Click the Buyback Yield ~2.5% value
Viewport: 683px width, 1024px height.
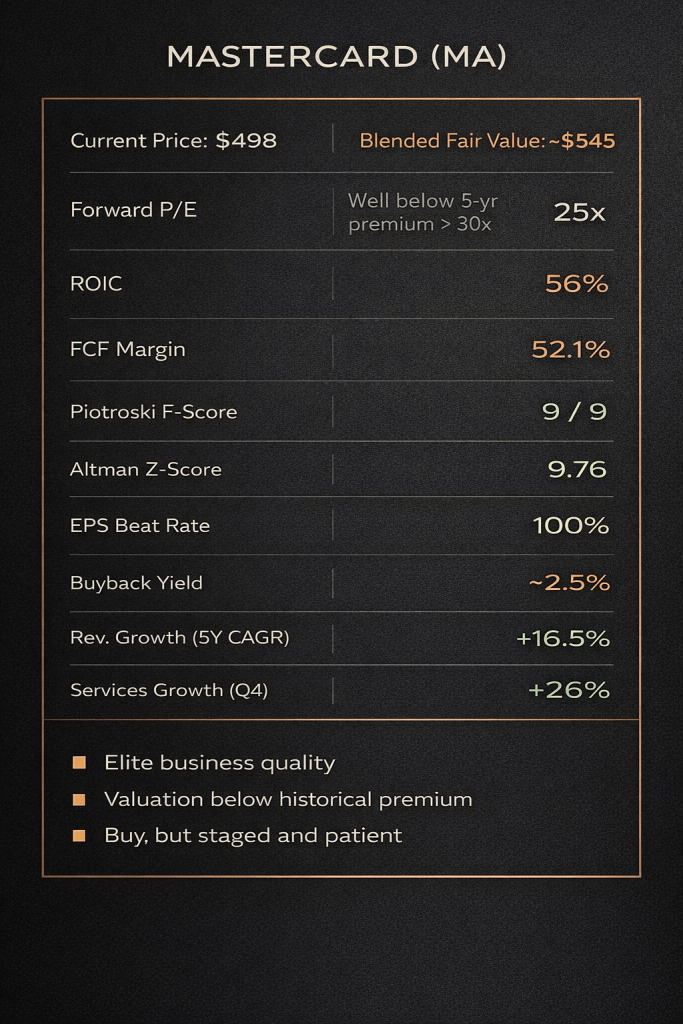click(x=569, y=582)
